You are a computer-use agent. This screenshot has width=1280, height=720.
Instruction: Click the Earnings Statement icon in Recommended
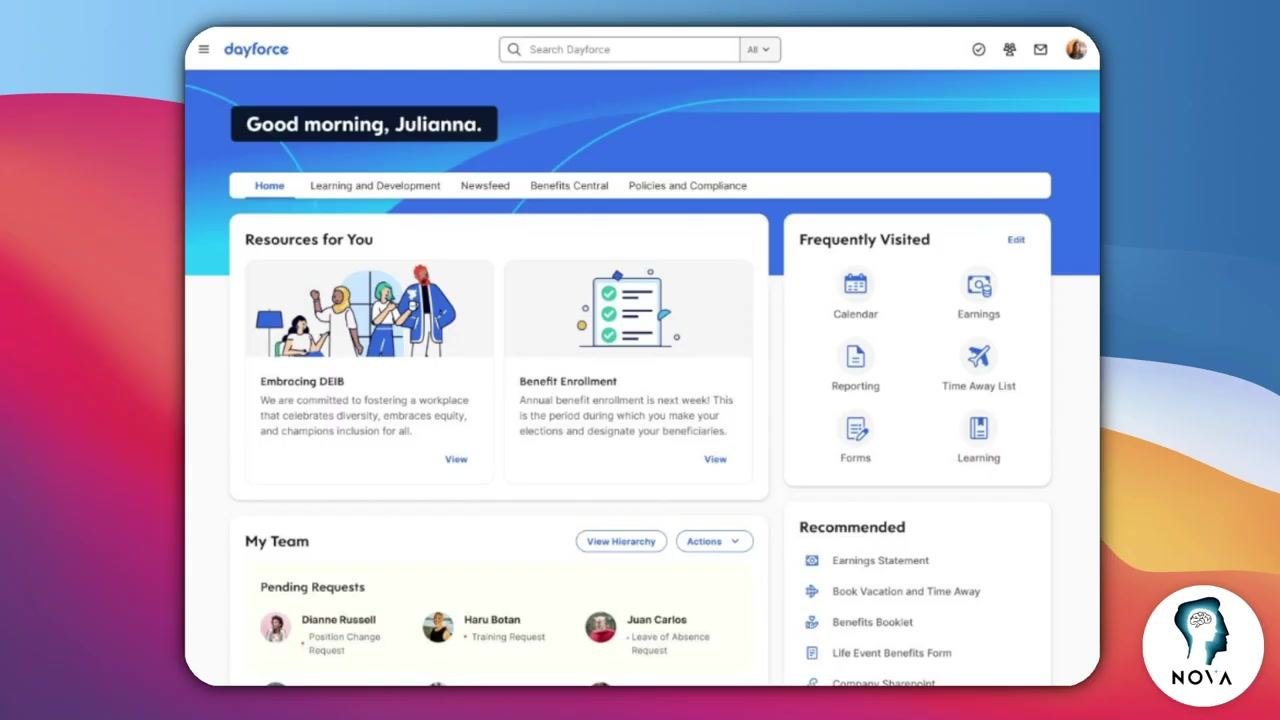(812, 561)
